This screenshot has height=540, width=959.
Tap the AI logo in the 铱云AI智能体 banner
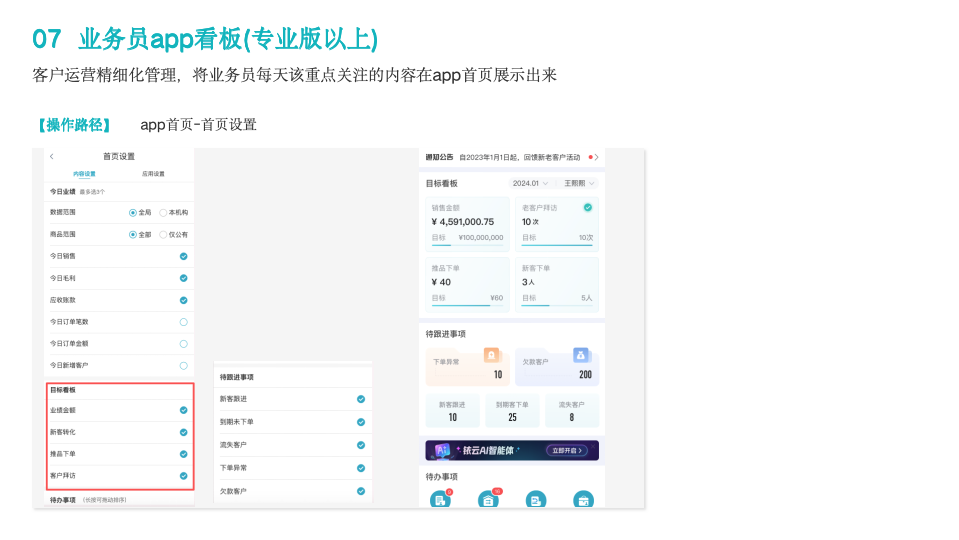(x=442, y=451)
